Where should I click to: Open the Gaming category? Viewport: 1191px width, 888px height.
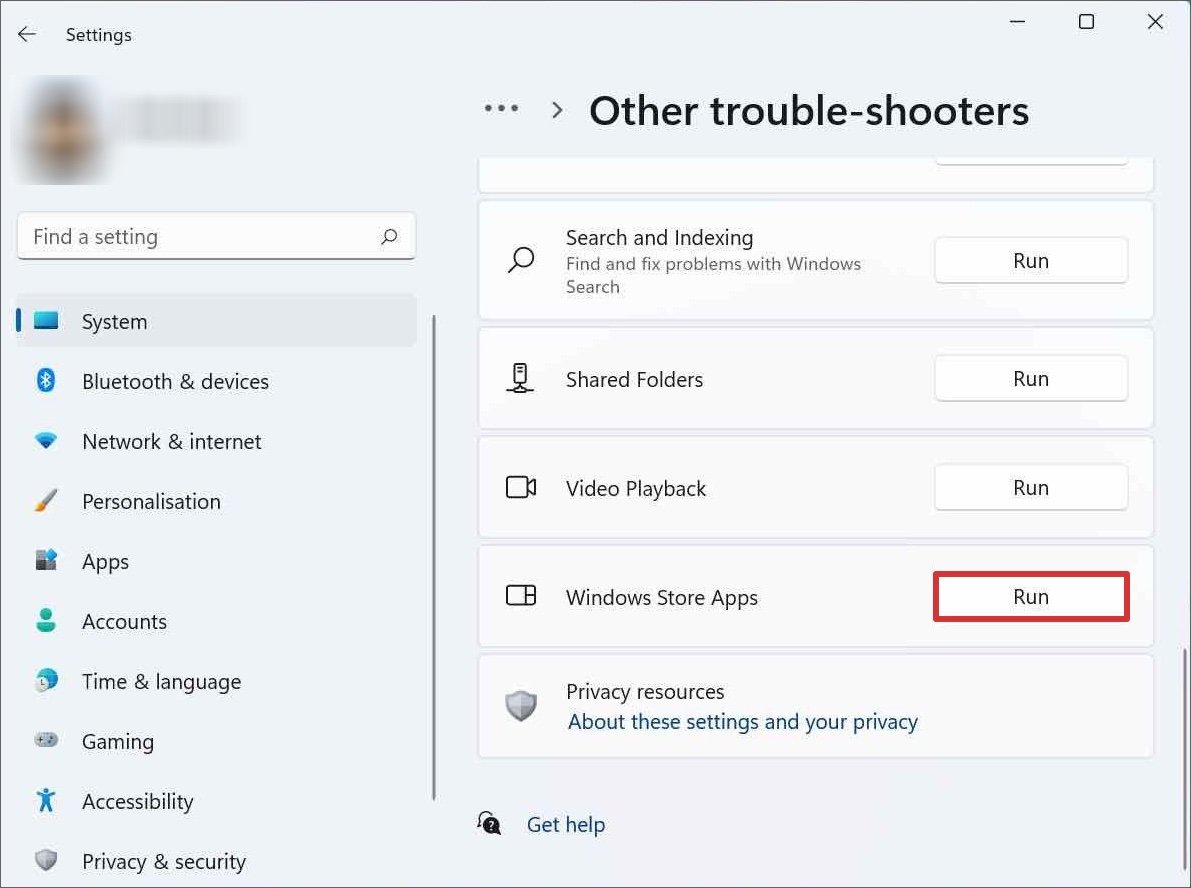[x=216, y=741]
